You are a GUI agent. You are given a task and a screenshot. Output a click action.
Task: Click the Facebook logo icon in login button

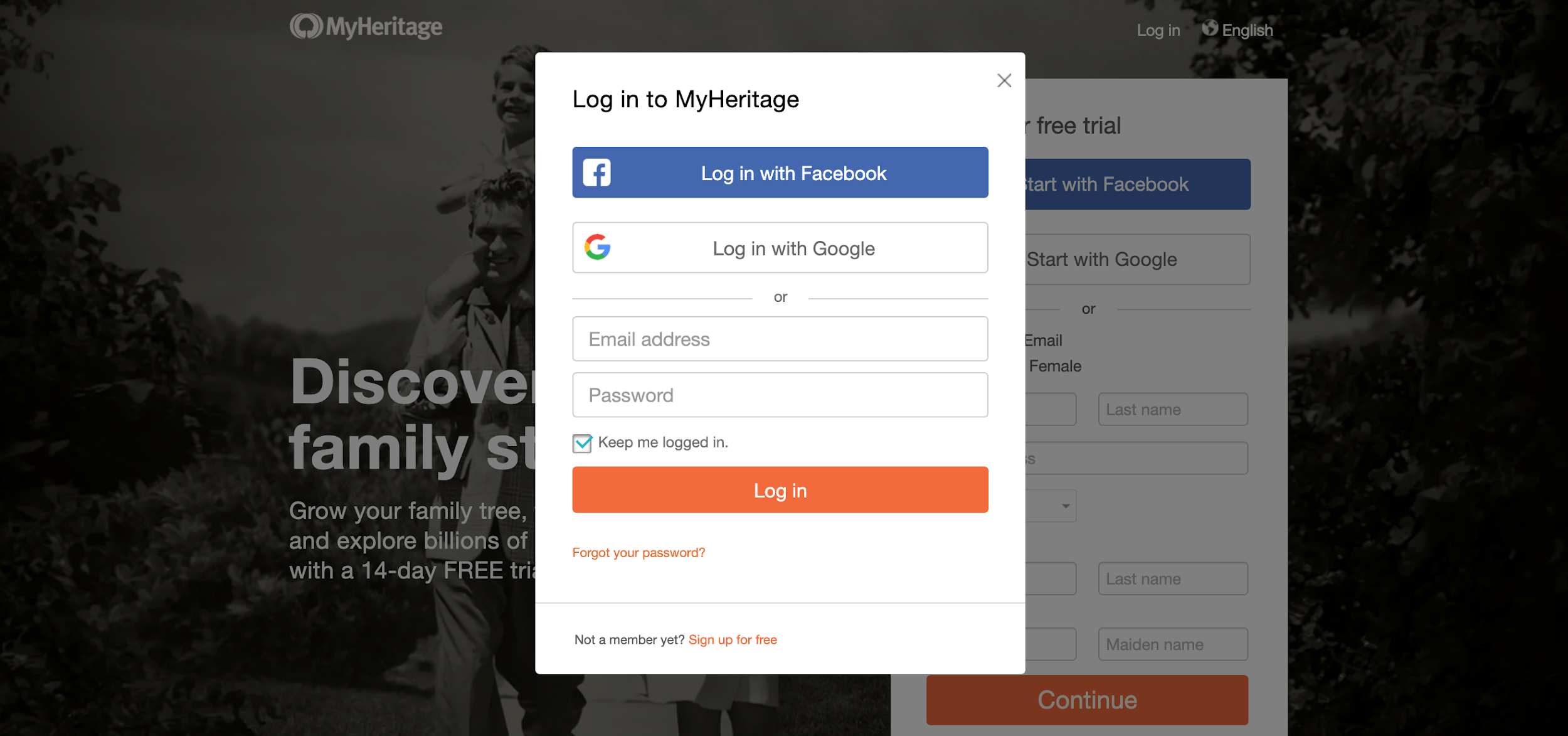(597, 172)
